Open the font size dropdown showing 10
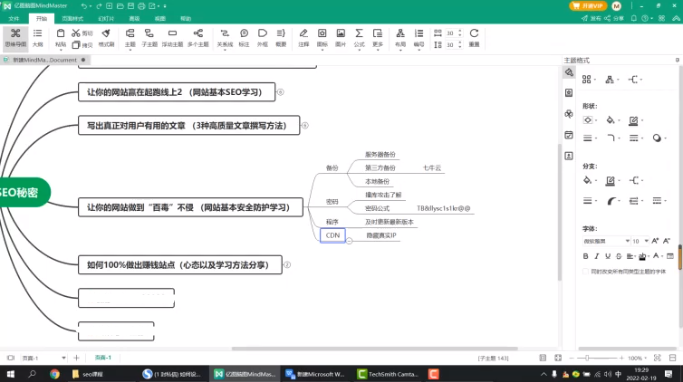This screenshot has width=683, height=382. (x=640, y=241)
